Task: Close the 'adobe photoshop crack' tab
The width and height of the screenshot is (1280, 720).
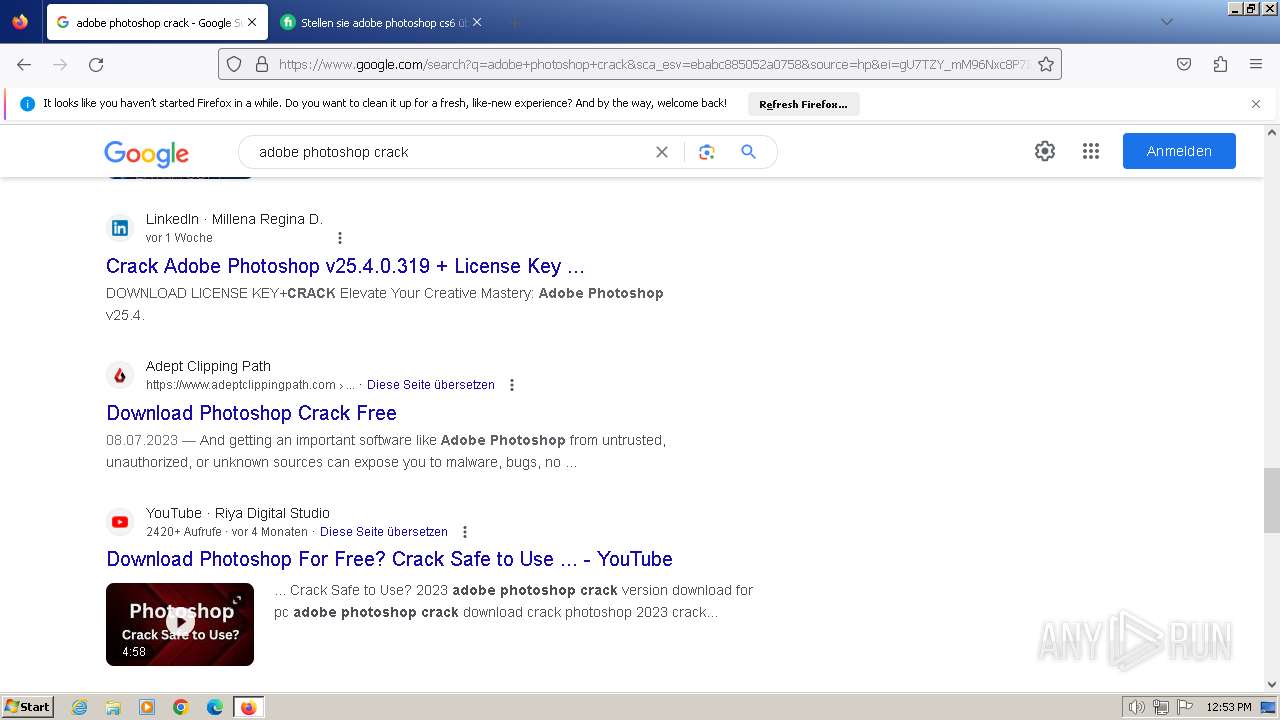Action: pyautogui.click(x=252, y=22)
